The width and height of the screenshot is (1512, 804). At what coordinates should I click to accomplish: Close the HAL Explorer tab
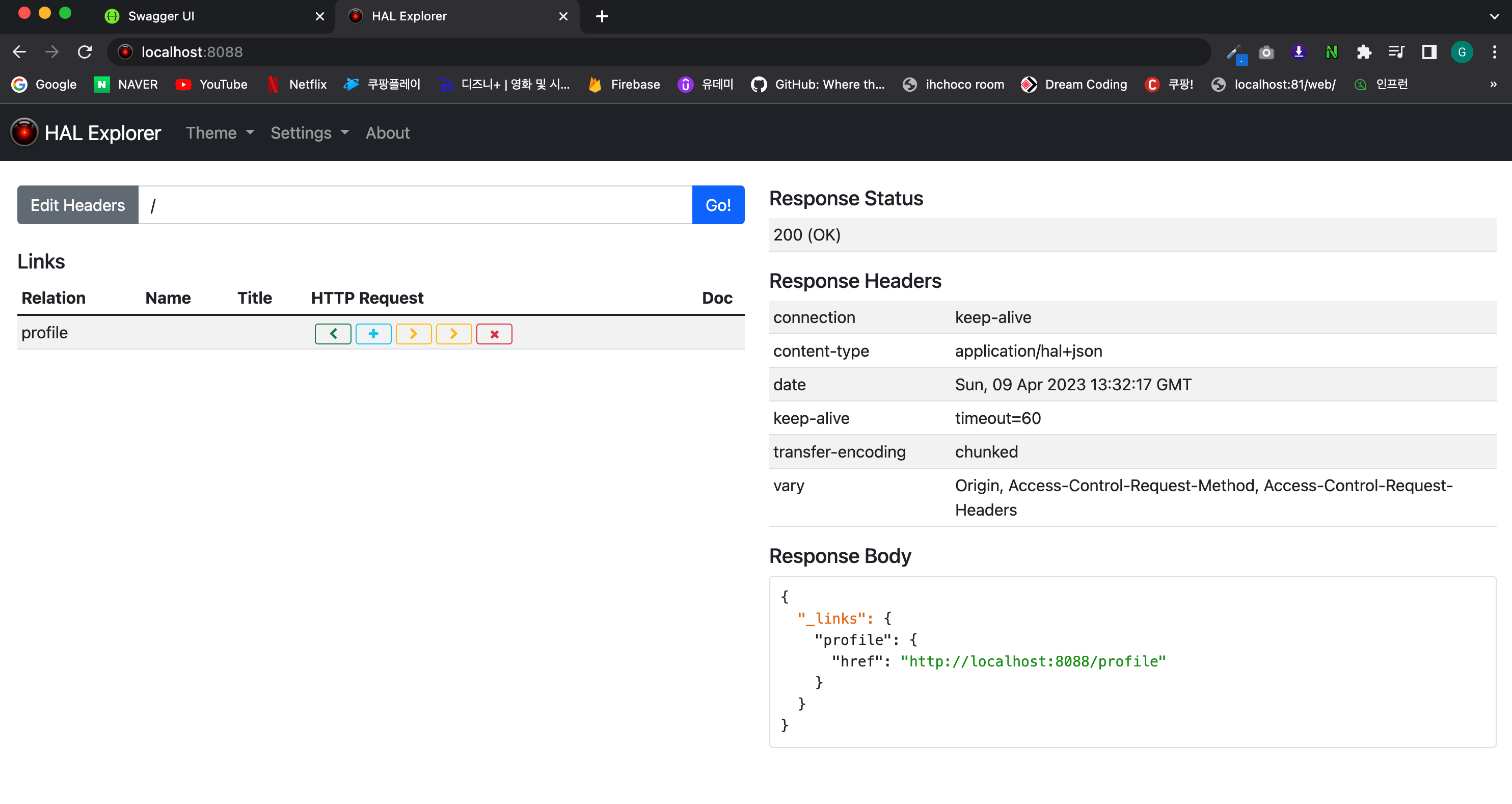[x=563, y=16]
